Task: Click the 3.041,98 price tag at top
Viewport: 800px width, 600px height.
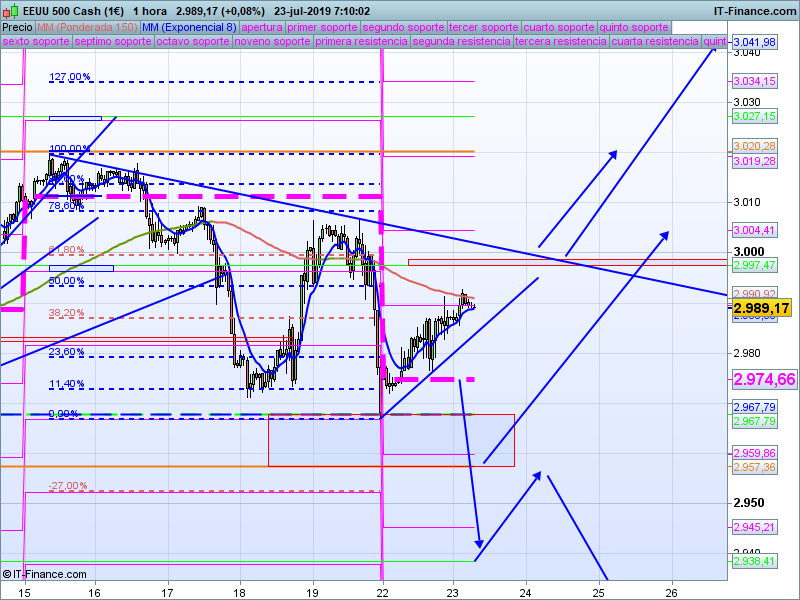Action: tap(755, 42)
